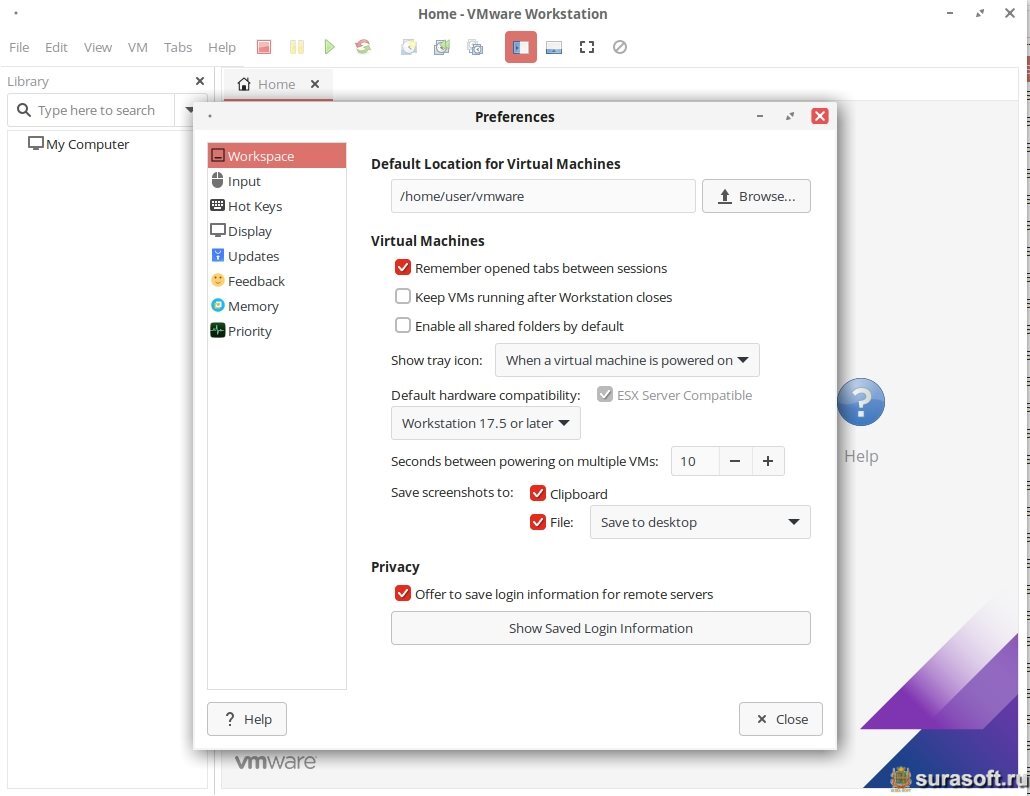This screenshot has height=796, width=1030.
Task: Toggle File screenshot saving checkbox
Action: coord(537,522)
